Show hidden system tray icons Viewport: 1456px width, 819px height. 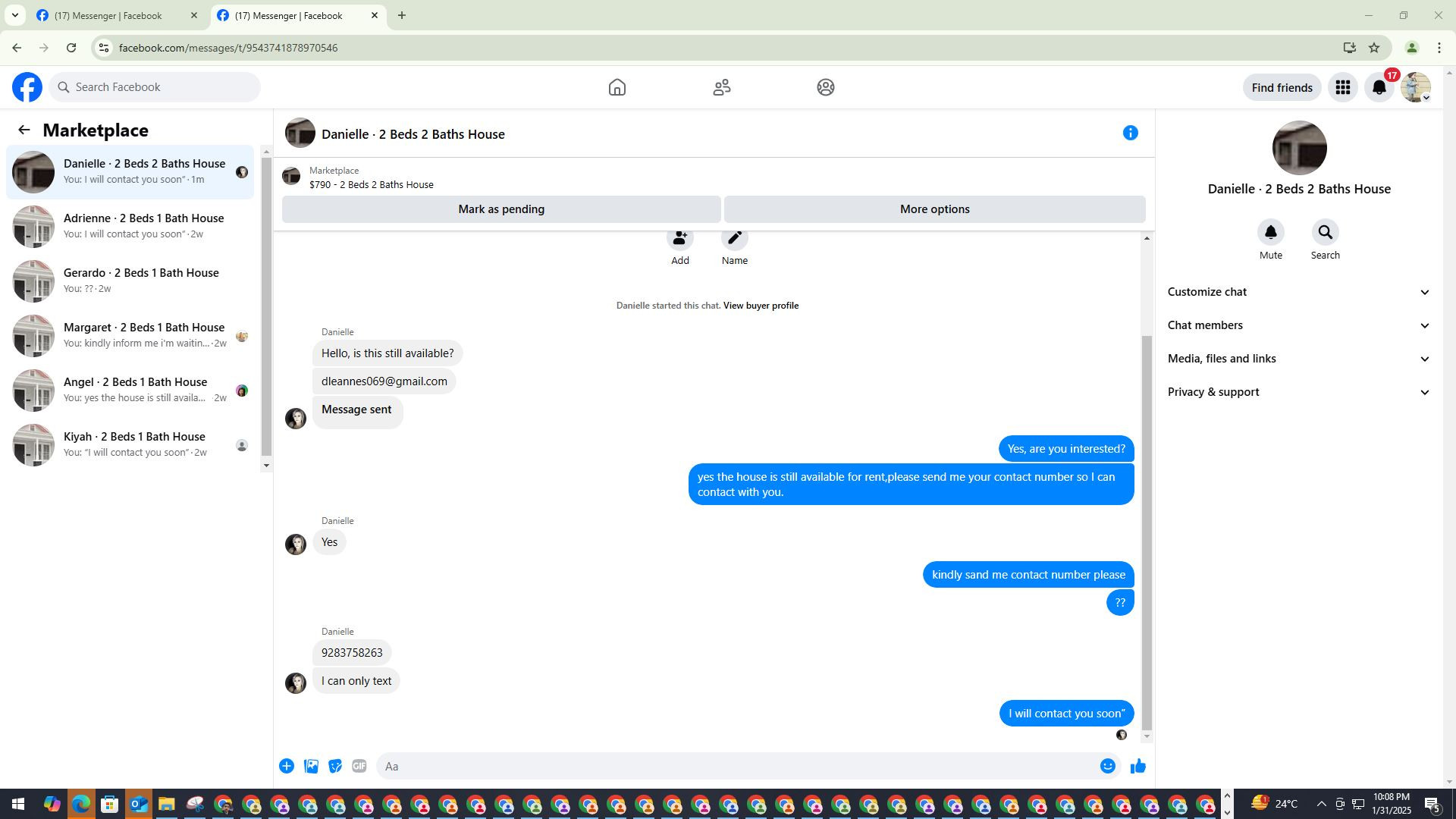[1322, 804]
